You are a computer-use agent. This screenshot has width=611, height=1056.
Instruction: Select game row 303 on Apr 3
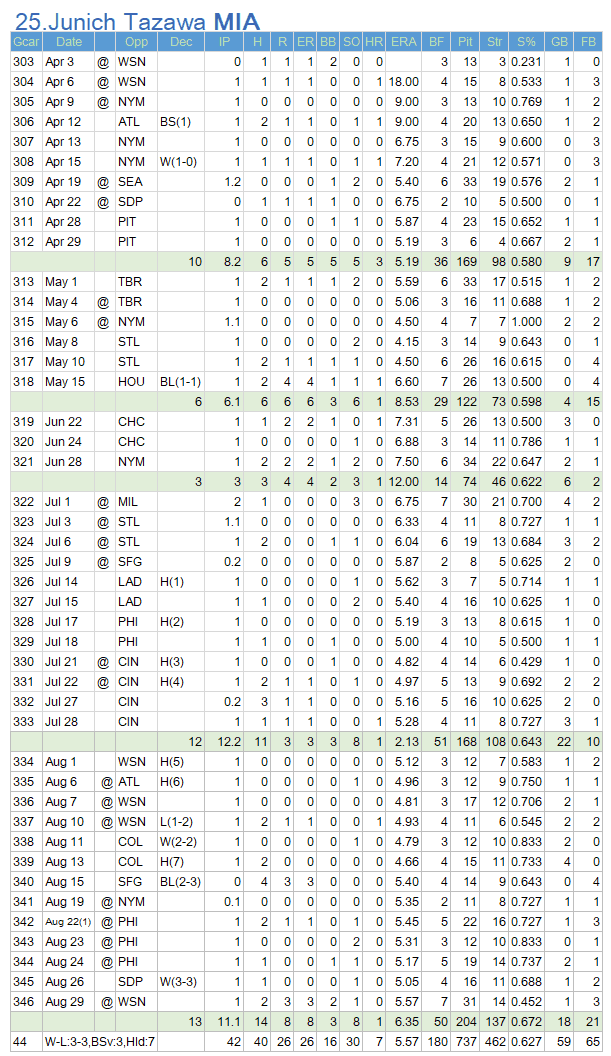pyautogui.click(x=307, y=62)
